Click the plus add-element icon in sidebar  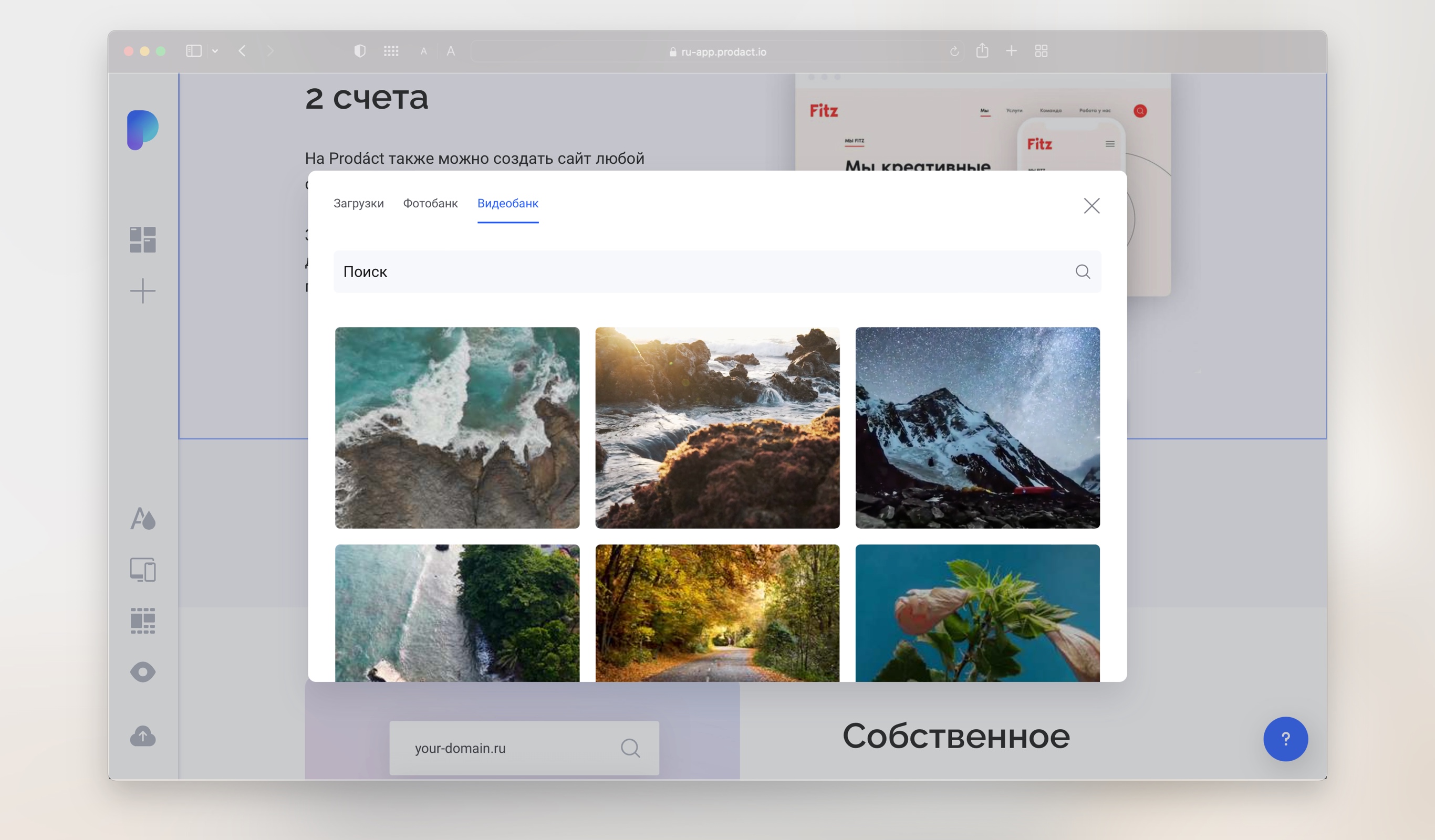click(x=142, y=291)
